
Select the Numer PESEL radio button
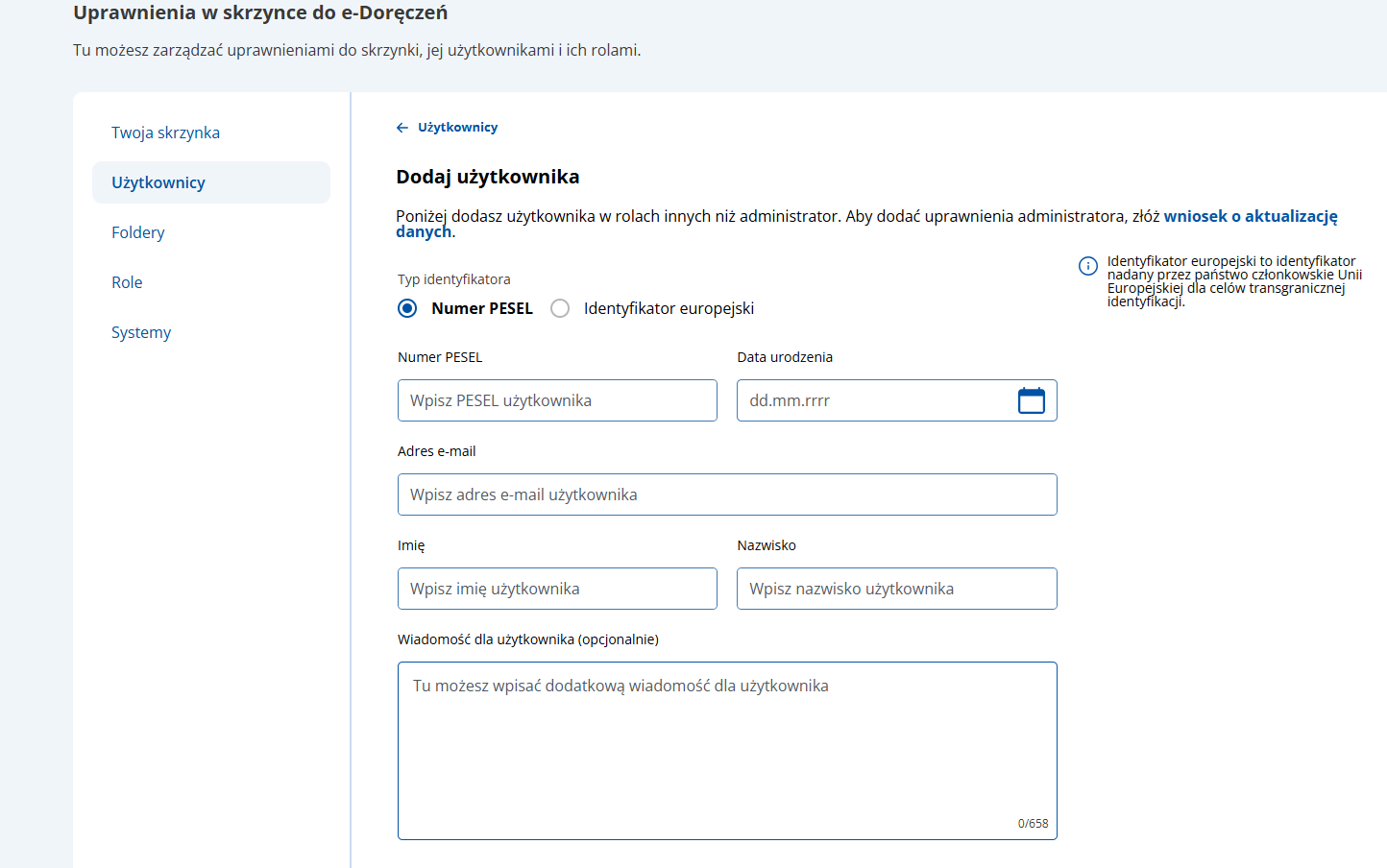[407, 308]
